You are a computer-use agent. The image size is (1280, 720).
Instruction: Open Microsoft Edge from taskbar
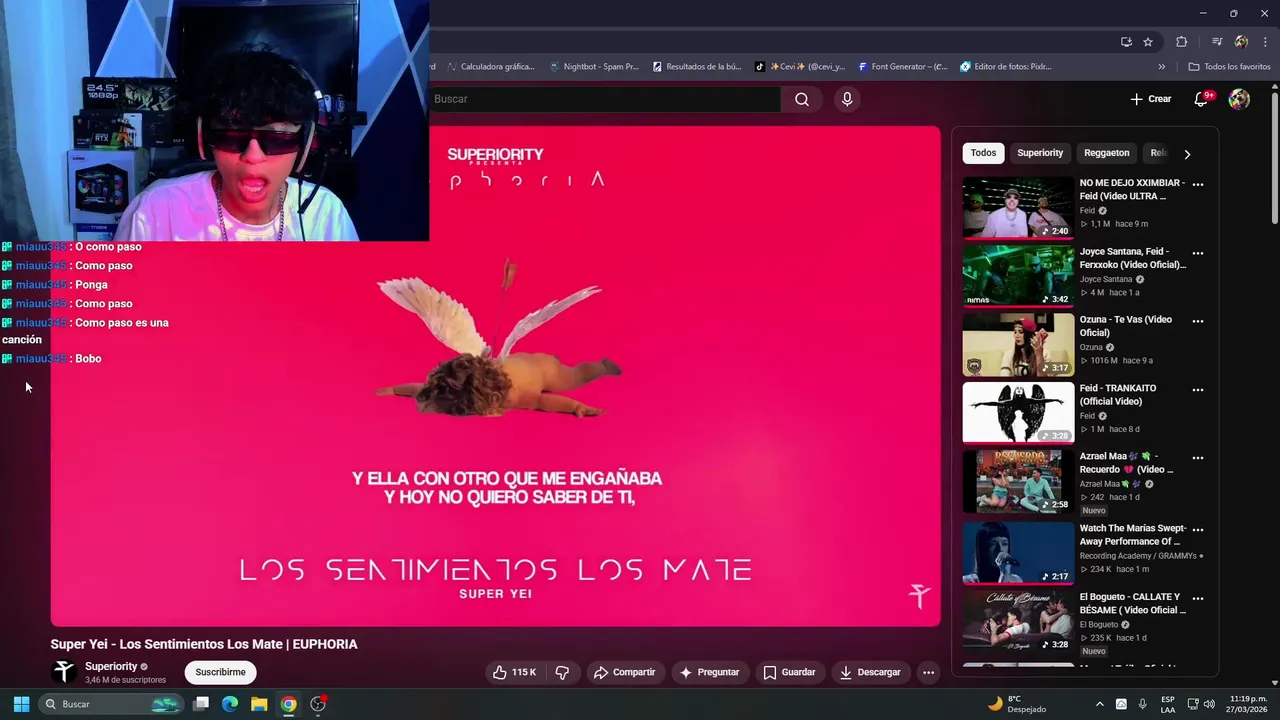coord(230,704)
